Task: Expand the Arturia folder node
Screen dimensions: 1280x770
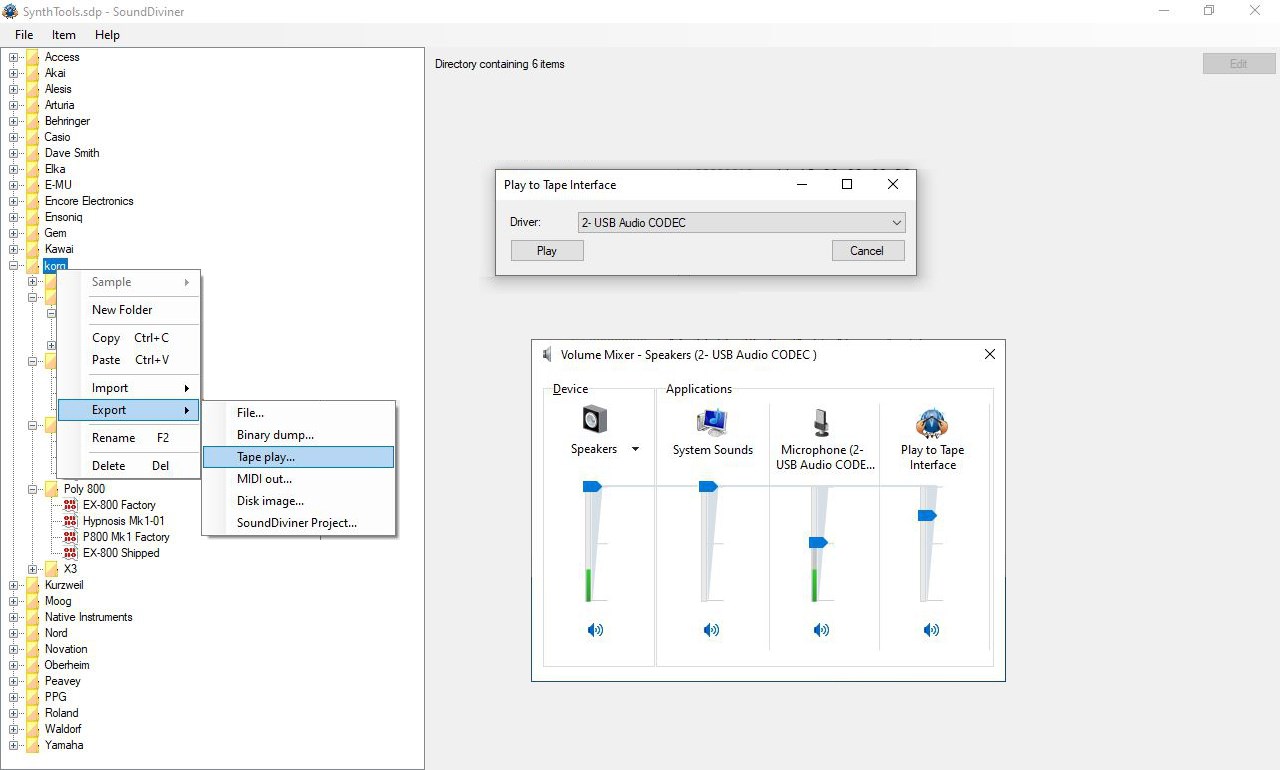Action: (x=13, y=105)
